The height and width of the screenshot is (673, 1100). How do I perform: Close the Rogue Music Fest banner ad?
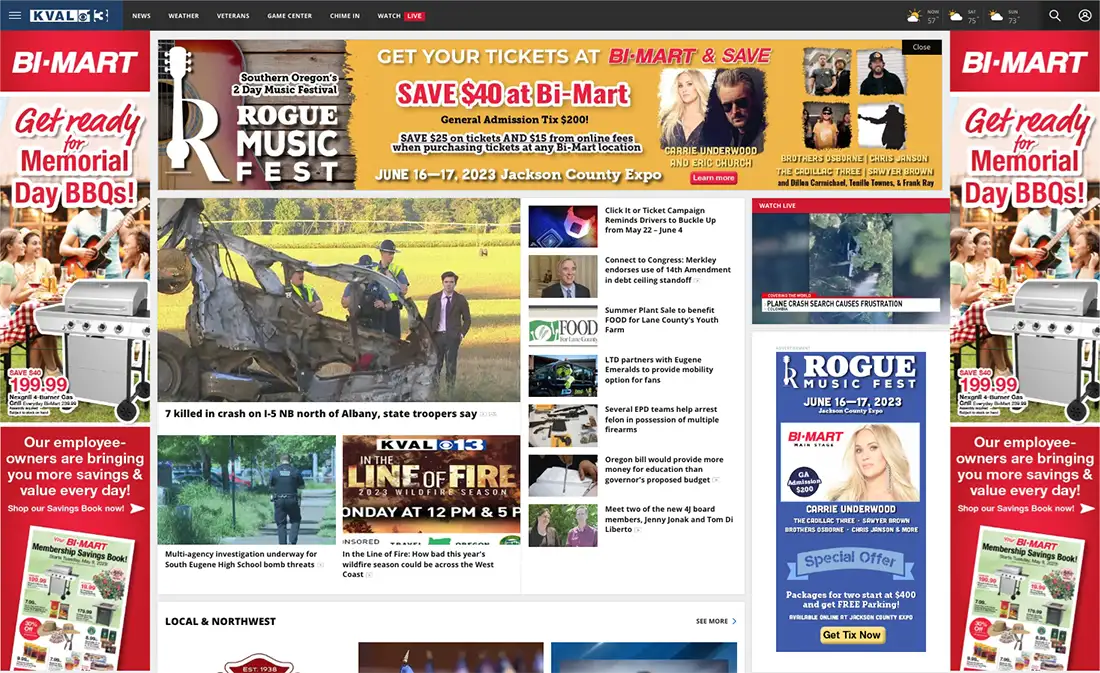921,47
